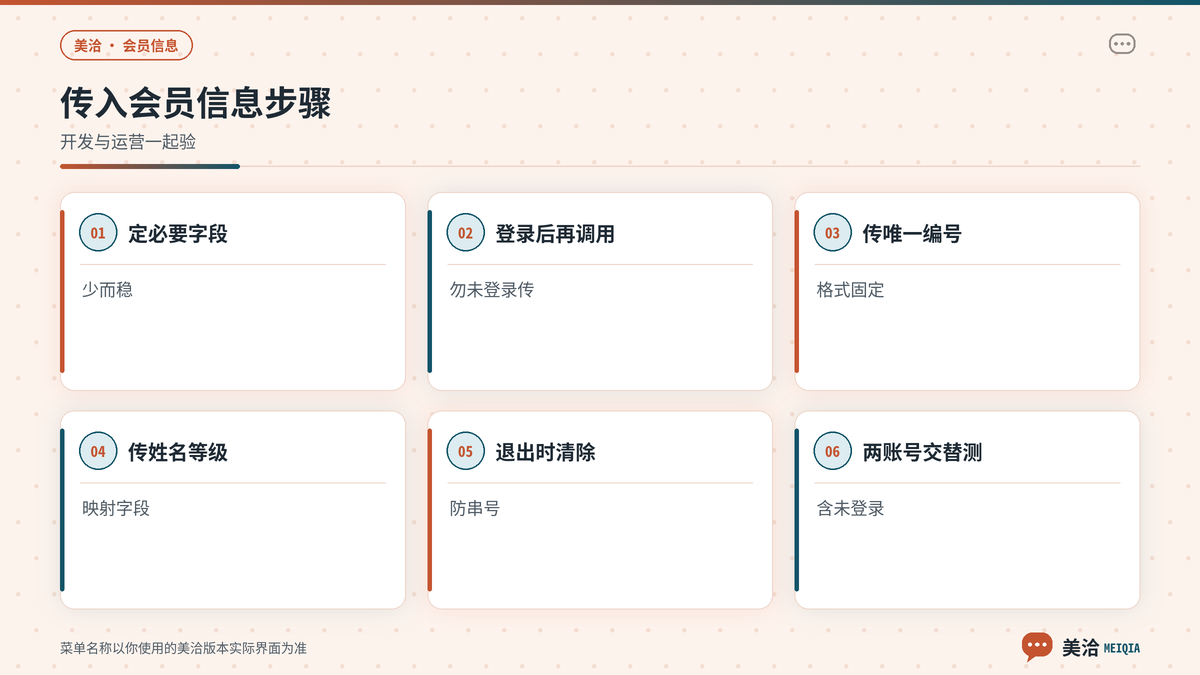Viewport: 1200px width, 675px height.
Task: Click the 登录后再调用 card heading
Action: point(555,234)
